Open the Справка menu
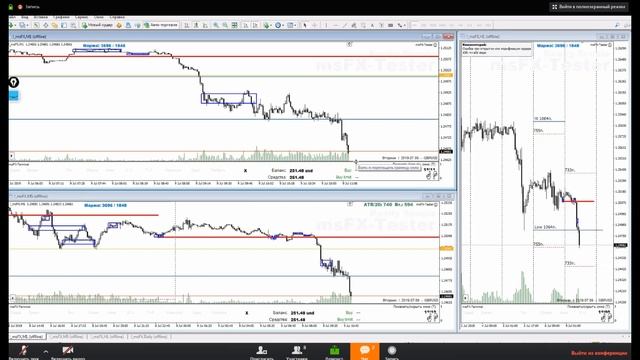 (117, 17)
